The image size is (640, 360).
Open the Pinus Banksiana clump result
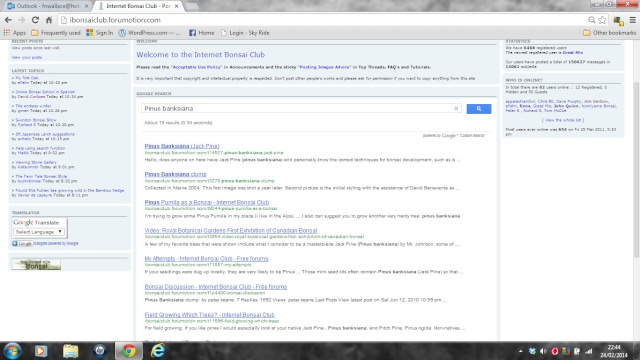(x=176, y=174)
